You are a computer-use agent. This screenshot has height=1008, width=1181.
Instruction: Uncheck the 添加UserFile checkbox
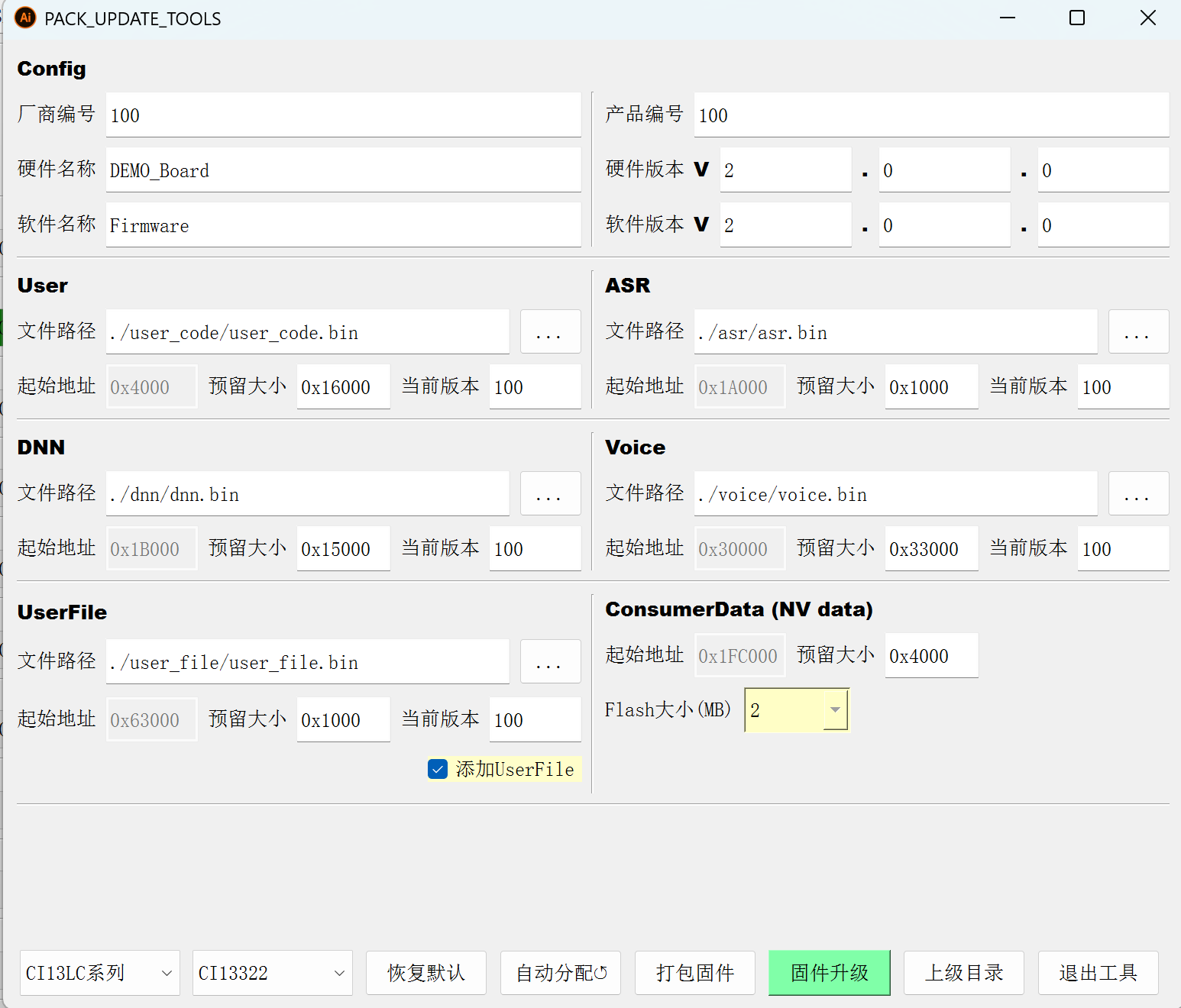point(438,769)
